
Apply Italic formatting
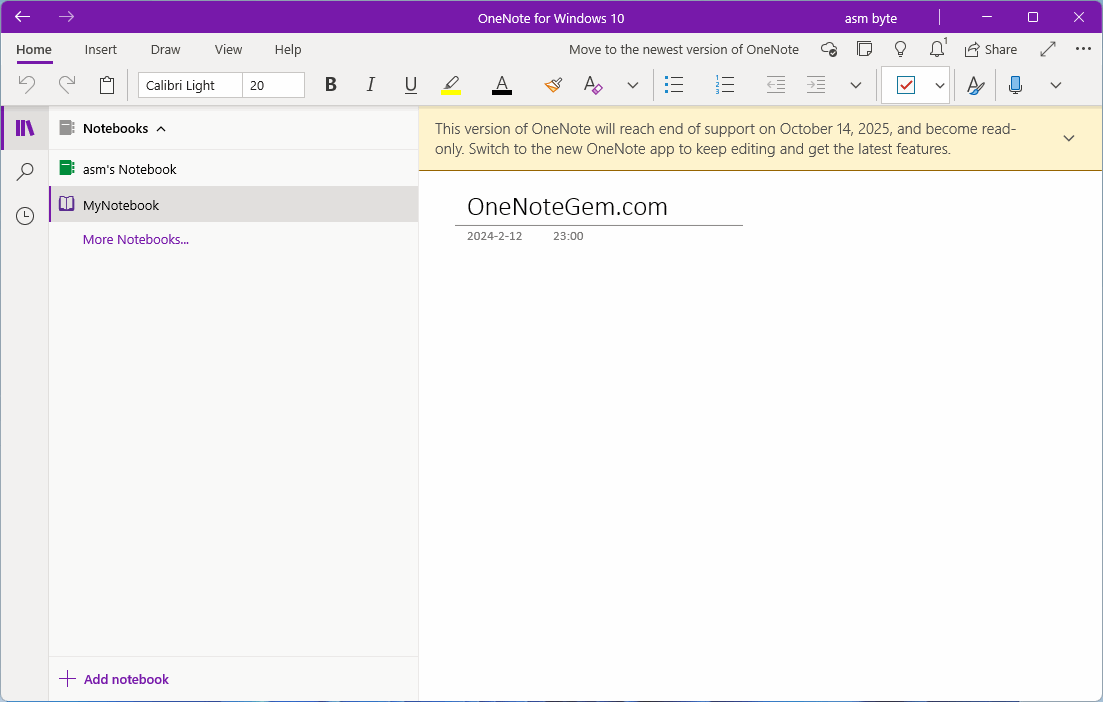pos(371,85)
